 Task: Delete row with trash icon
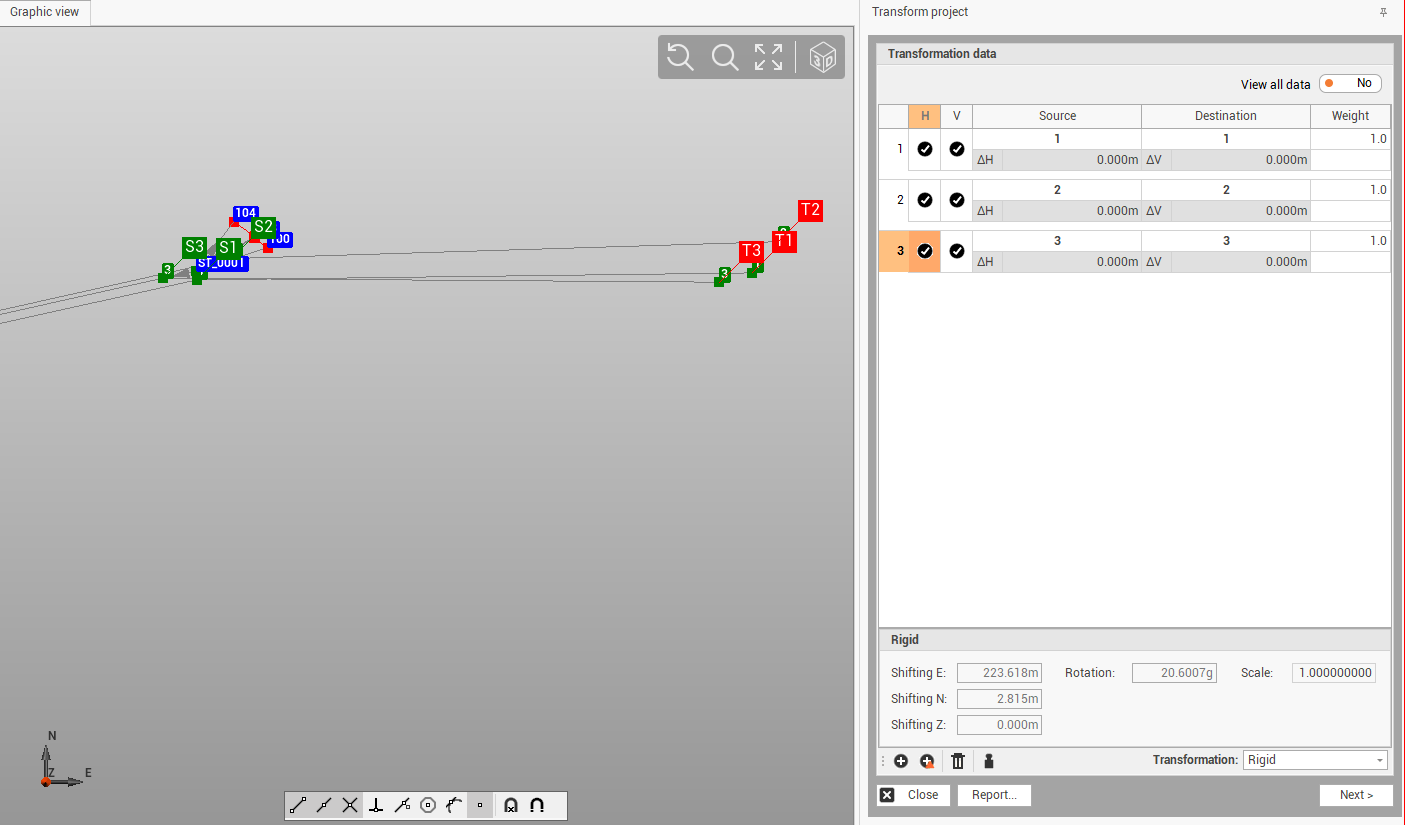(957, 761)
